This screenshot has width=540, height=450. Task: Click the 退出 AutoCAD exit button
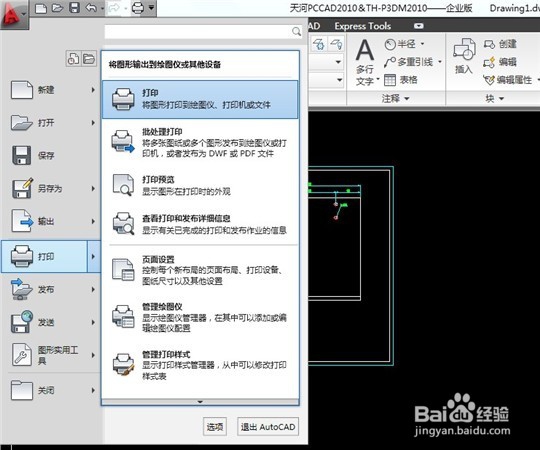268,427
